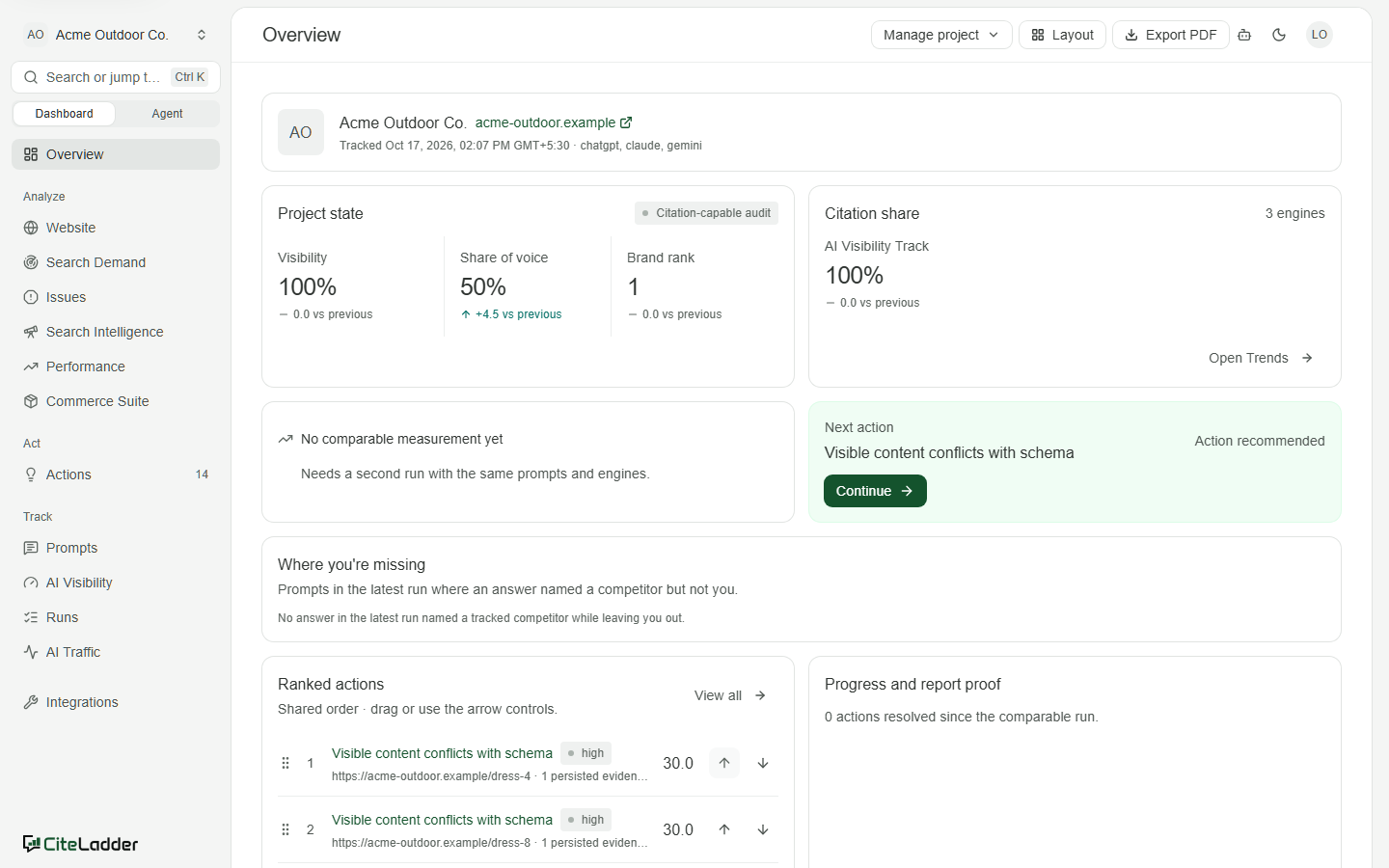Open AI Visibility tracking
Image resolution: width=1389 pixels, height=868 pixels.
click(x=116, y=583)
